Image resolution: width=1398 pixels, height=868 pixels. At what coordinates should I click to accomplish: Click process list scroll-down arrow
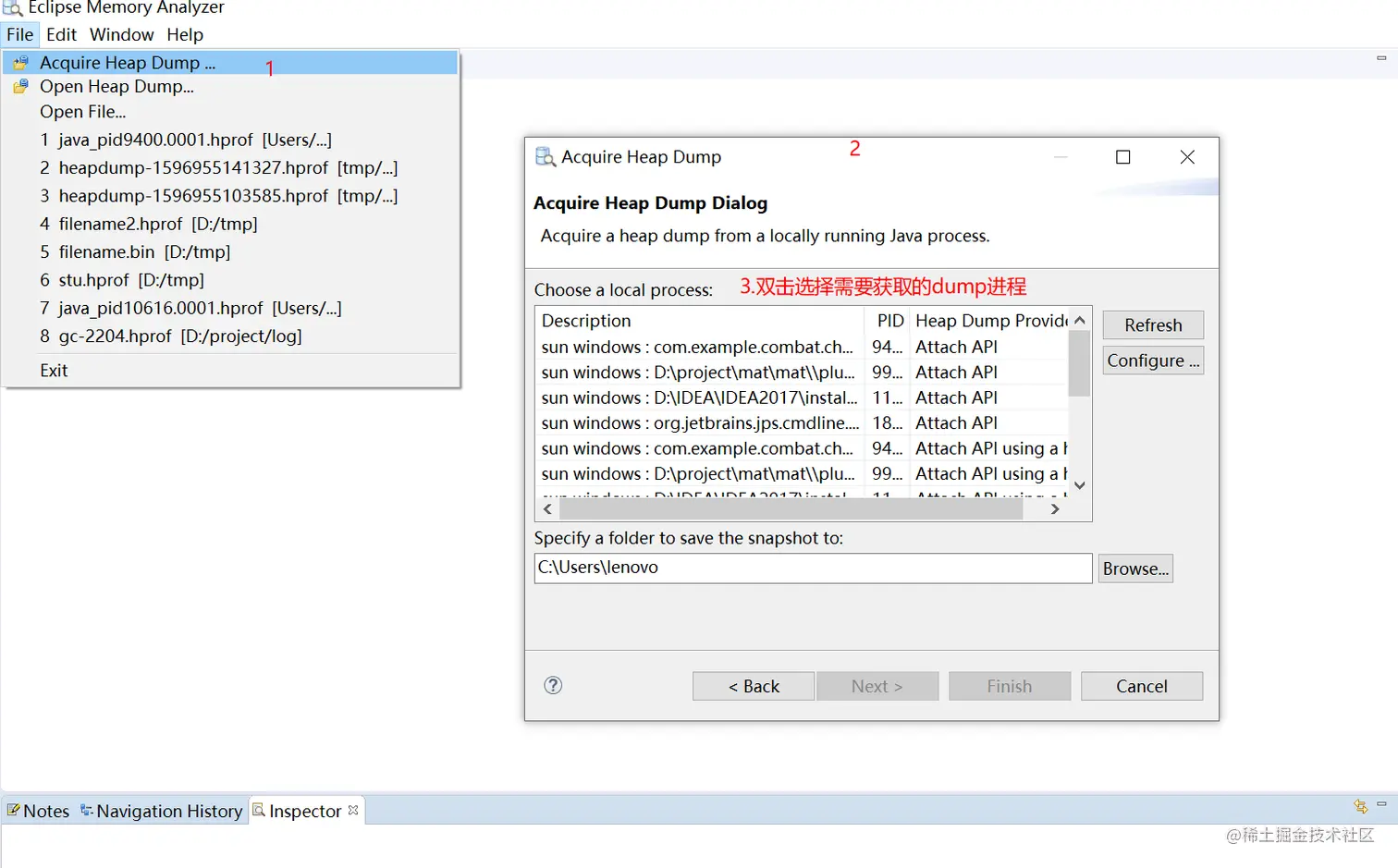click(x=1079, y=485)
